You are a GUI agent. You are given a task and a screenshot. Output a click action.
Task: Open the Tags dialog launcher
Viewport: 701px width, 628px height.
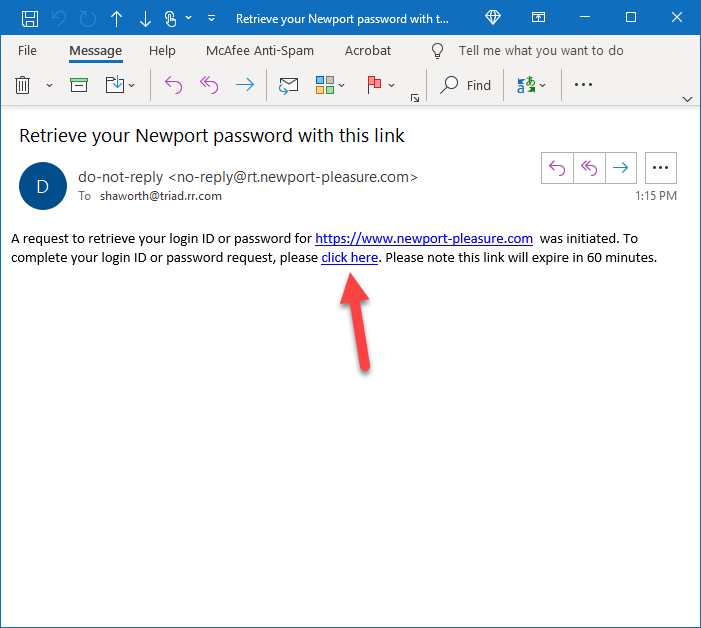[415, 98]
